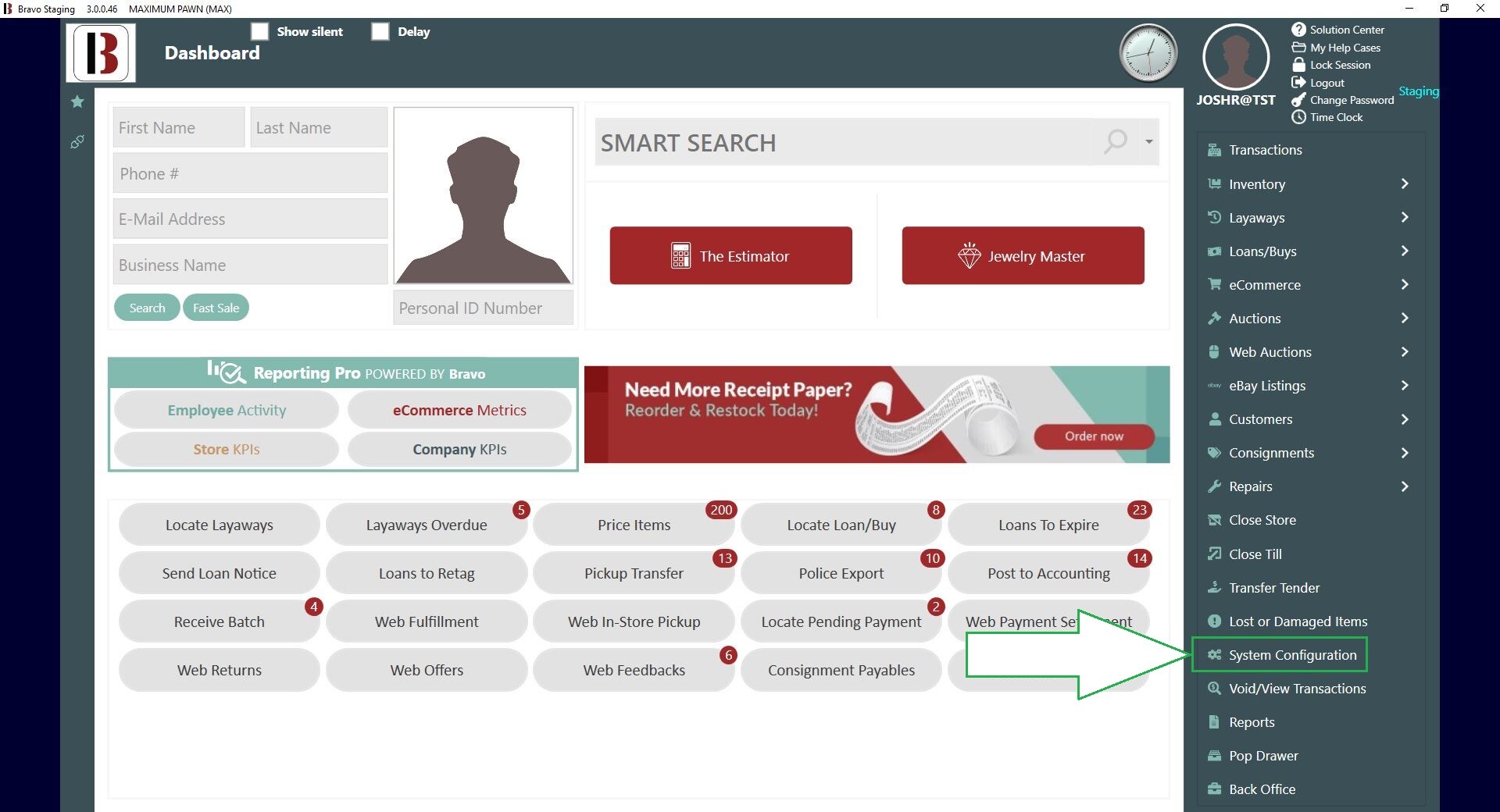Image resolution: width=1500 pixels, height=812 pixels.
Task: Click the Change Password key icon
Action: click(x=1298, y=100)
